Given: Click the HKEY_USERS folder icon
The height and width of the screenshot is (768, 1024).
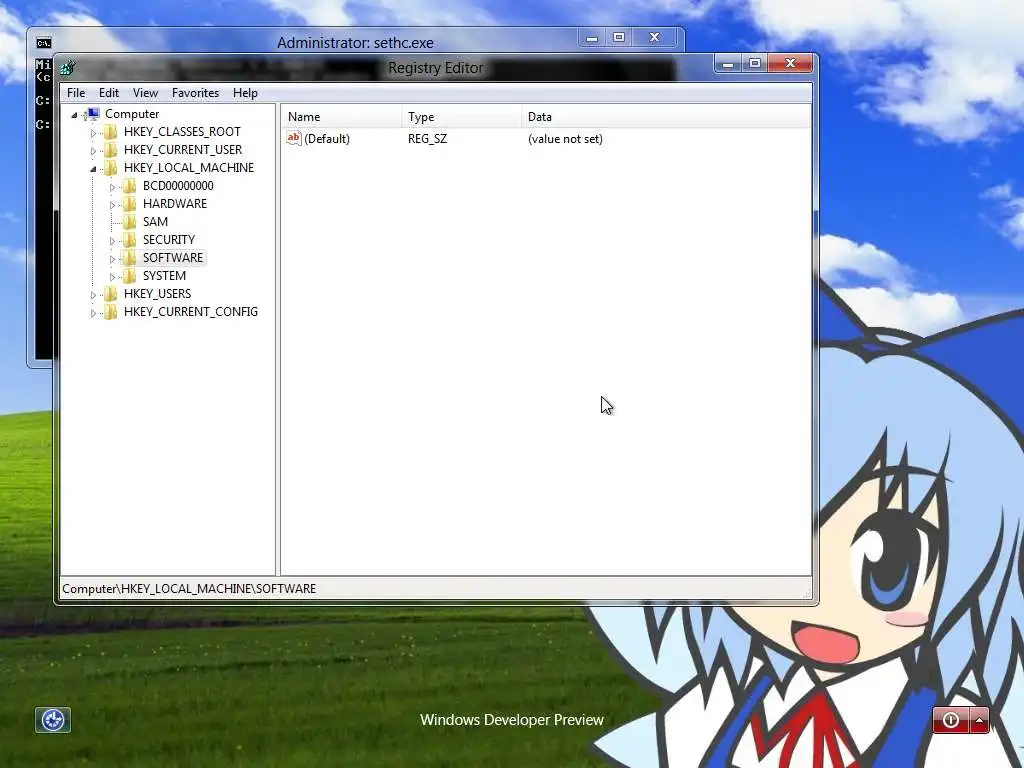Looking at the screenshot, I should coord(111,294).
